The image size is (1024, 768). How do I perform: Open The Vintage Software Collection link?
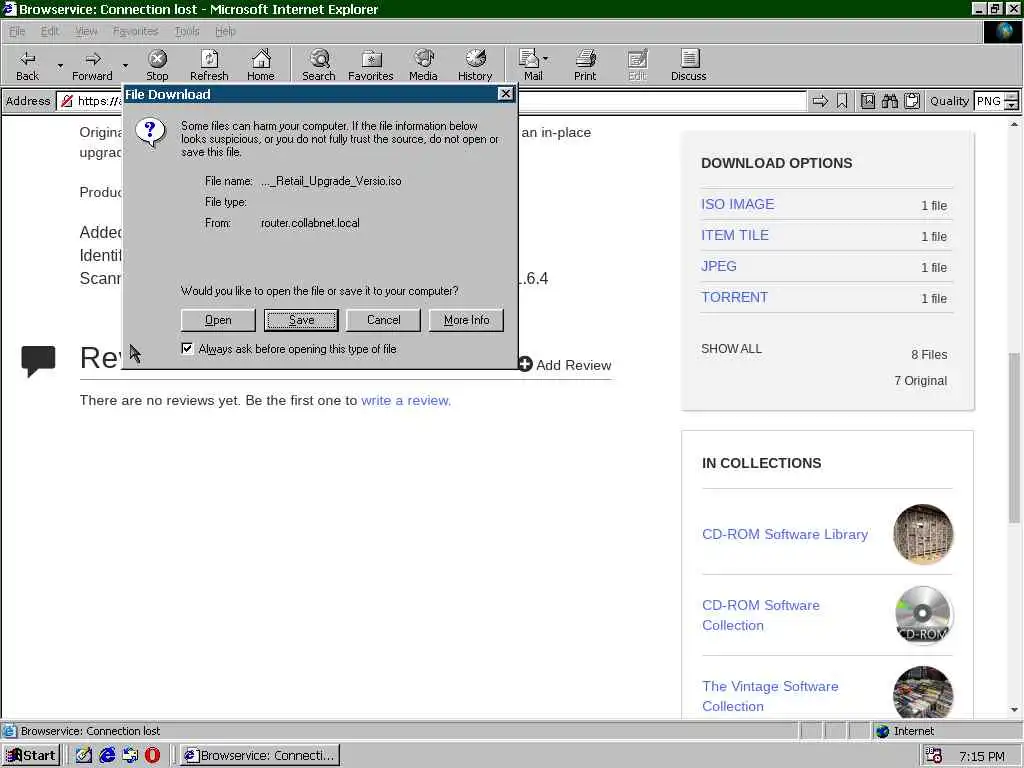[771, 696]
